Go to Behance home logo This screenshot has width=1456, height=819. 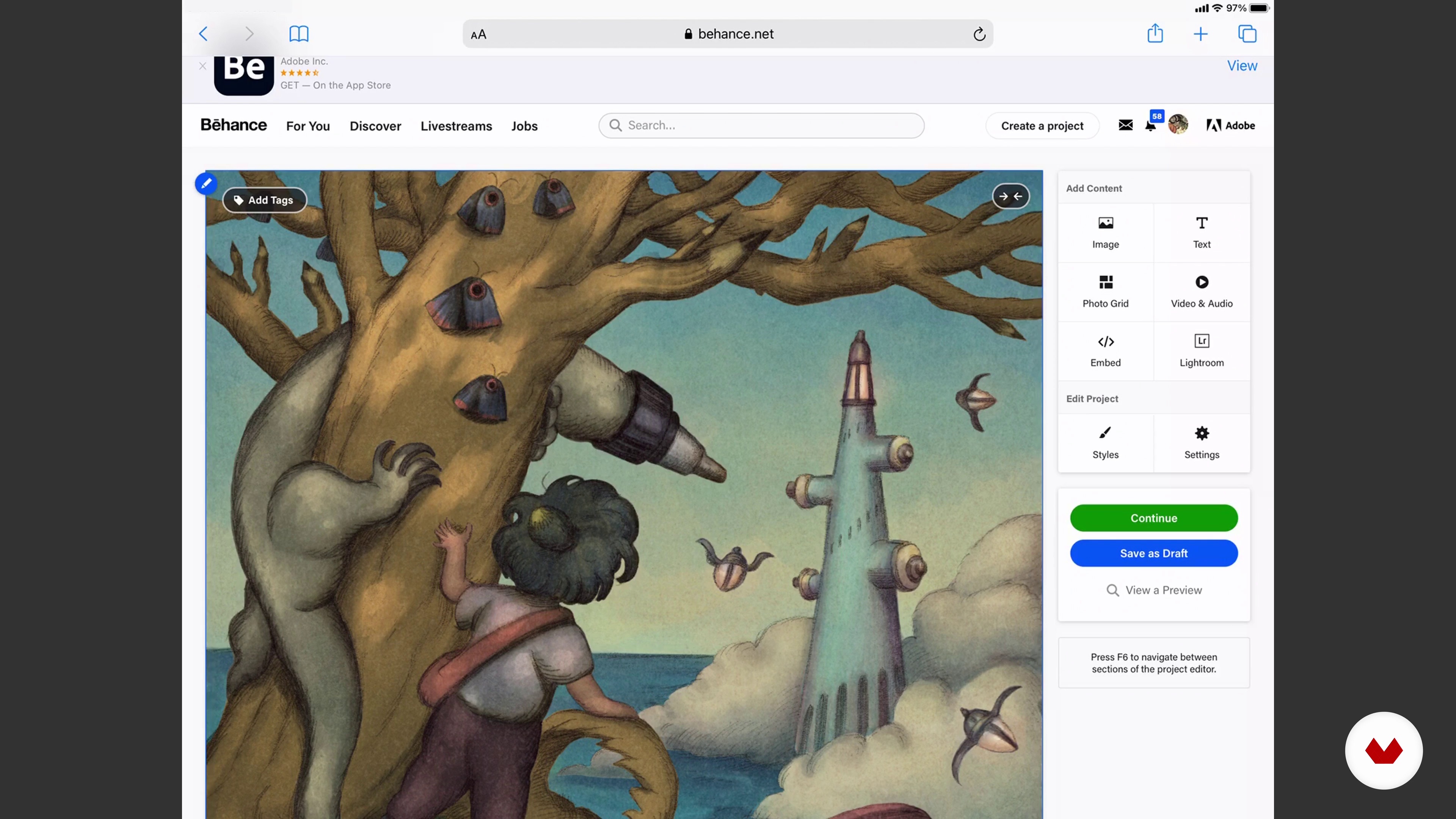click(x=234, y=125)
